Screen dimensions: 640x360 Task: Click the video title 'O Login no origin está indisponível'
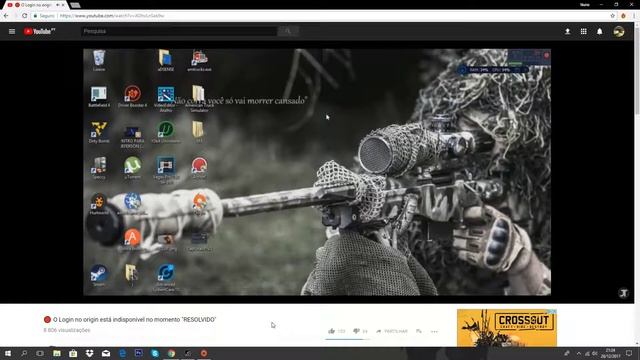click(134, 319)
